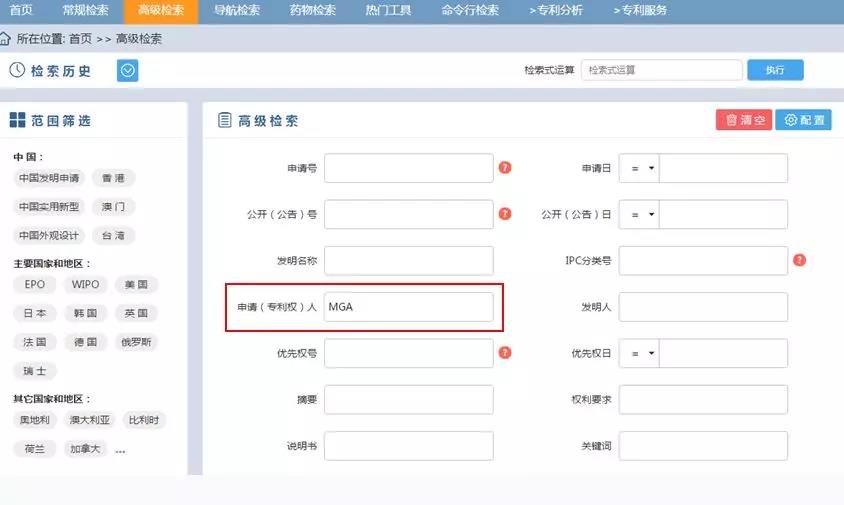Viewport: 844px width, 505px height.
Task: Click the help icon next to 申请号 field
Action: pos(505,168)
